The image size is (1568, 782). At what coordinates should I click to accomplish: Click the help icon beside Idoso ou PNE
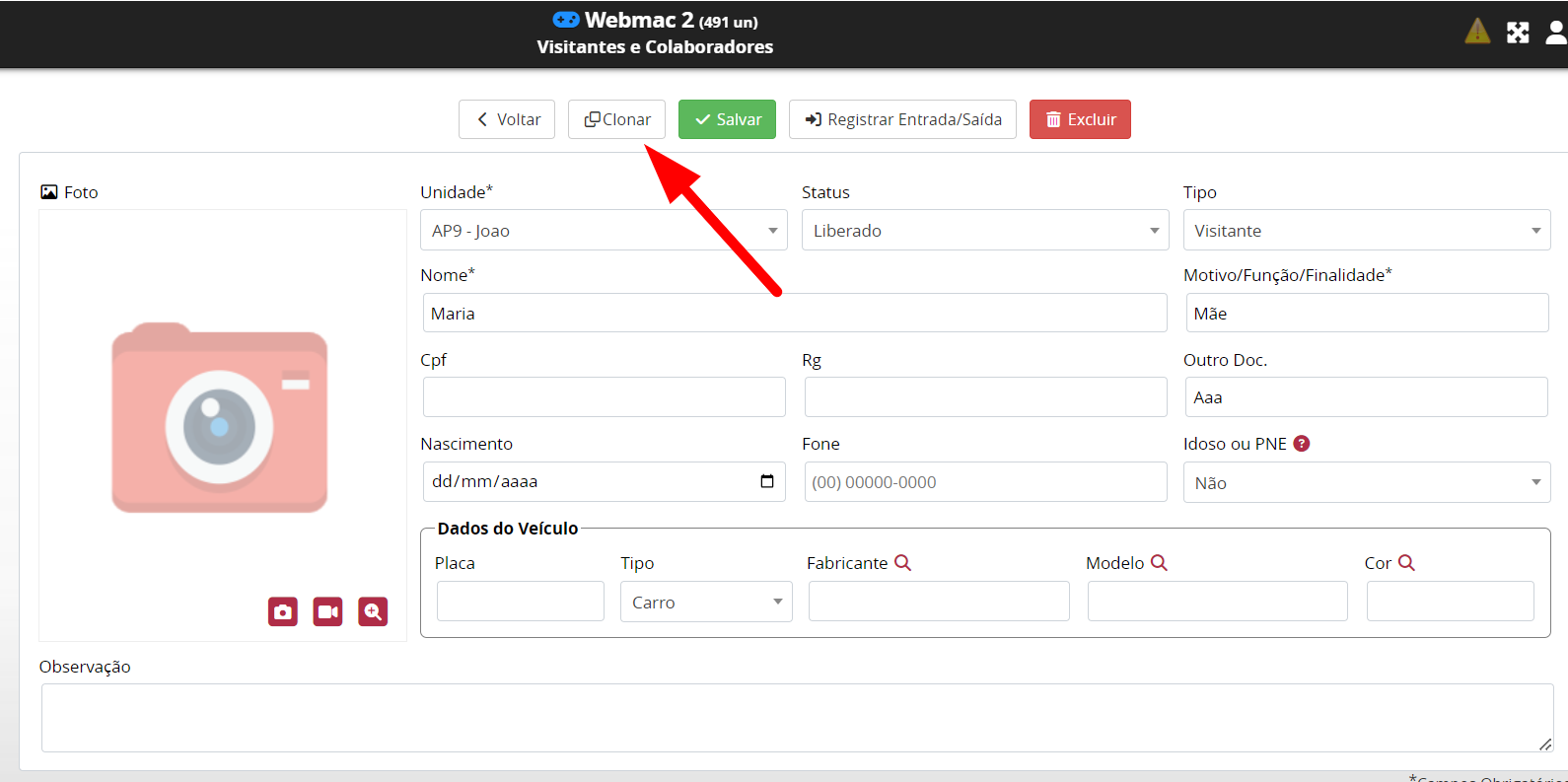[x=1302, y=444]
